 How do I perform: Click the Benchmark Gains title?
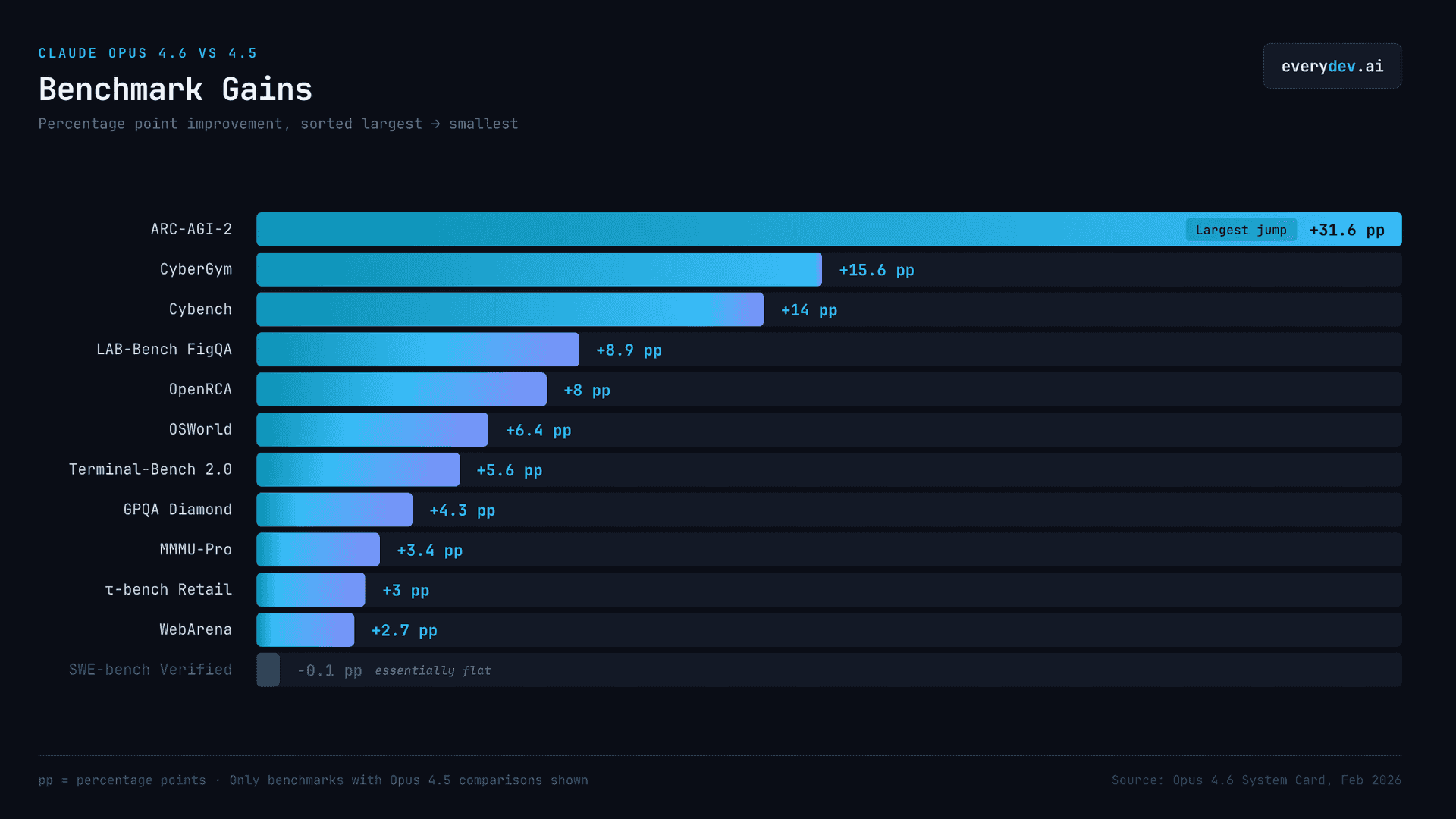coord(175,89)
